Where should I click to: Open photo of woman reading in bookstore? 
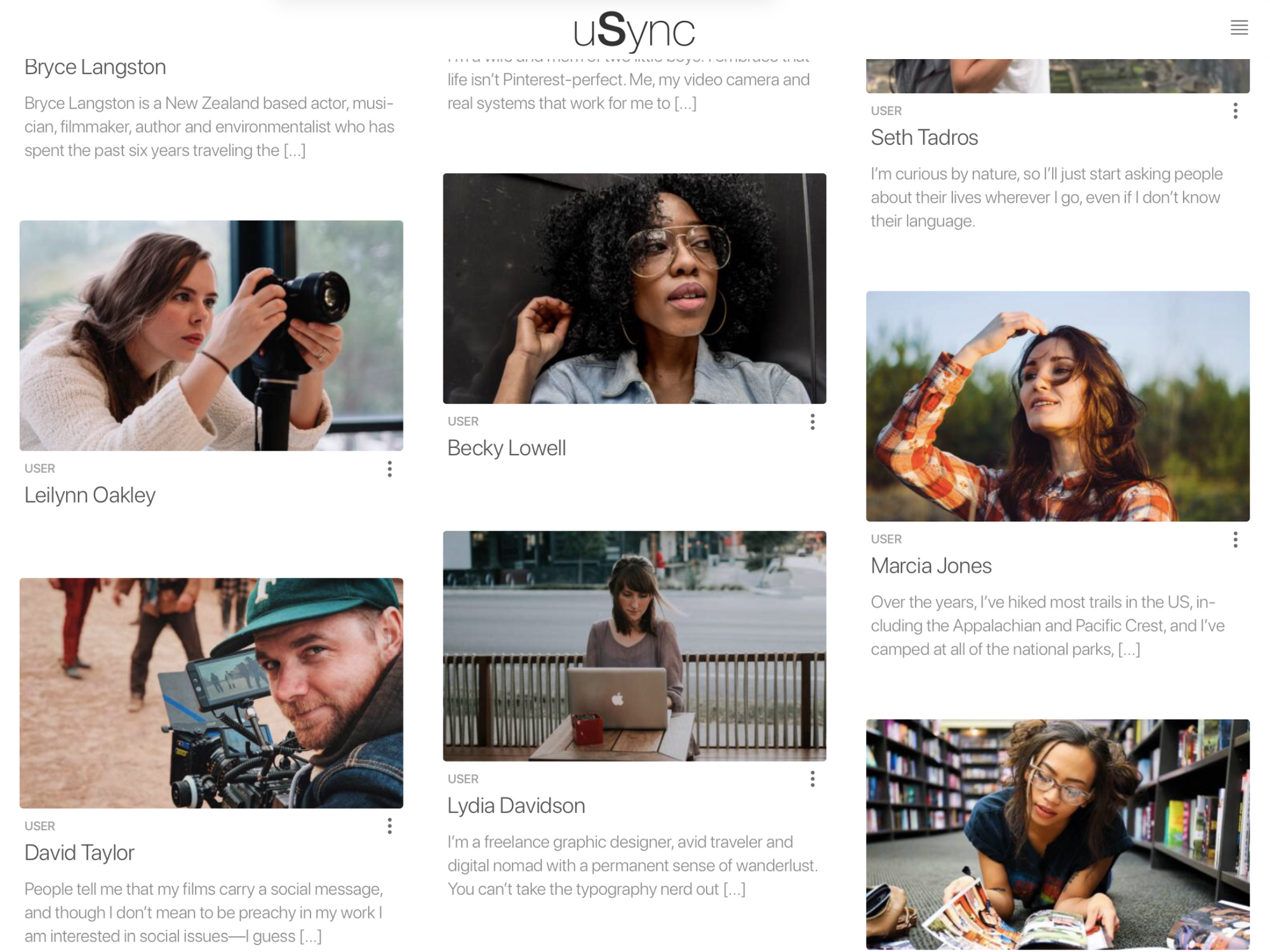coord(1057,833)
